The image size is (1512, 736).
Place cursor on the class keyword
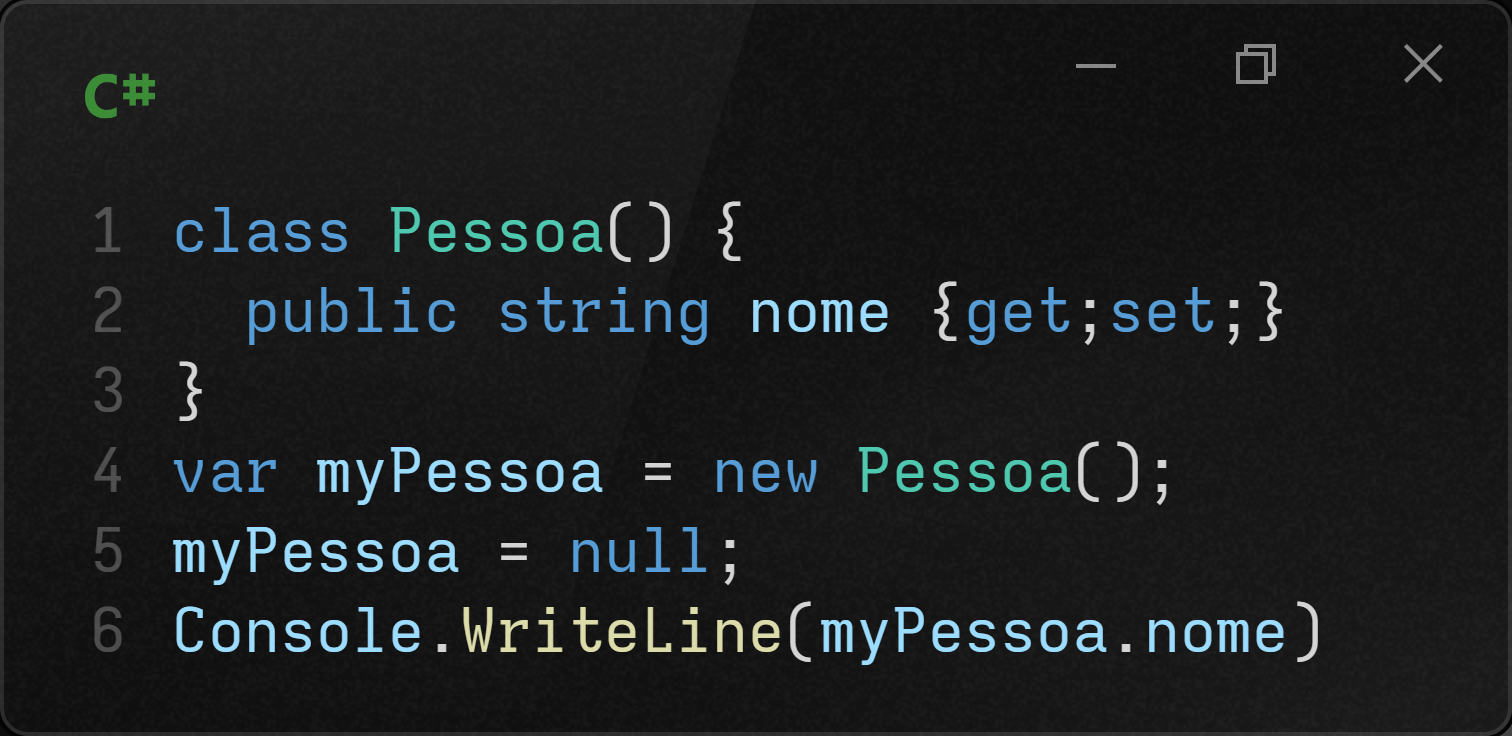(x=262, y=232)
